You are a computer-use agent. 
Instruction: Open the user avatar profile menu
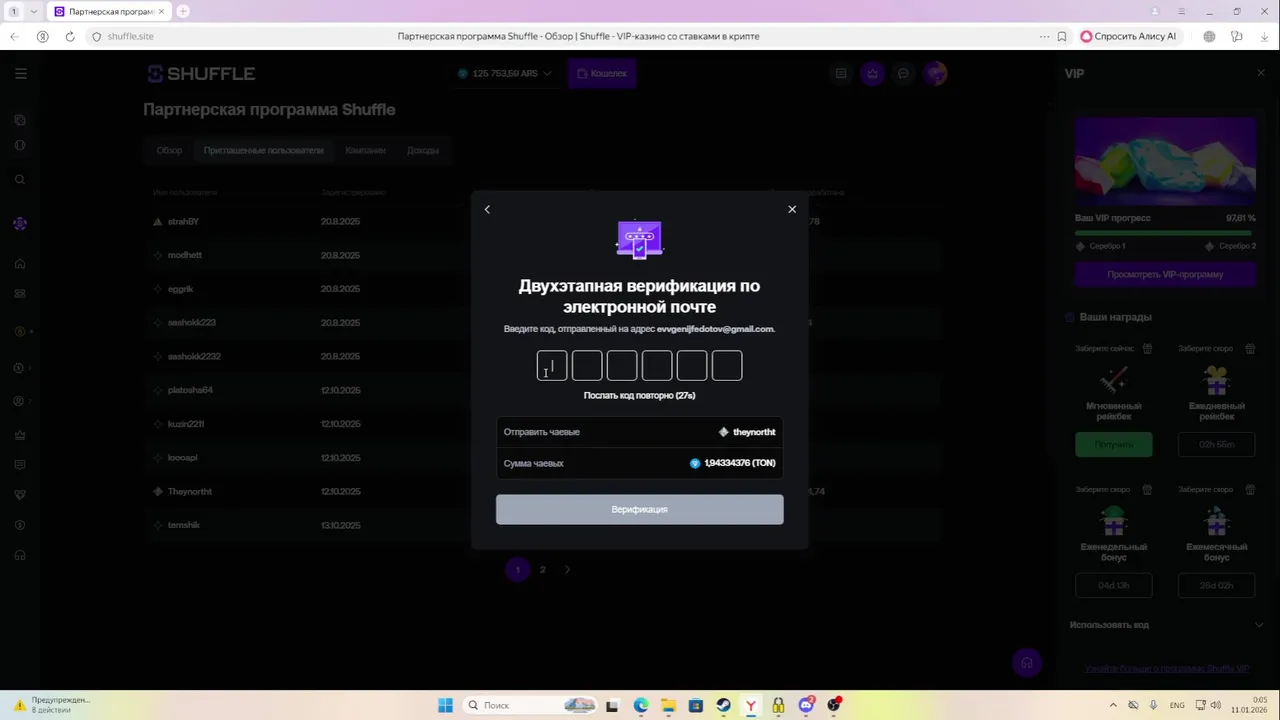[x=935, y=73]
